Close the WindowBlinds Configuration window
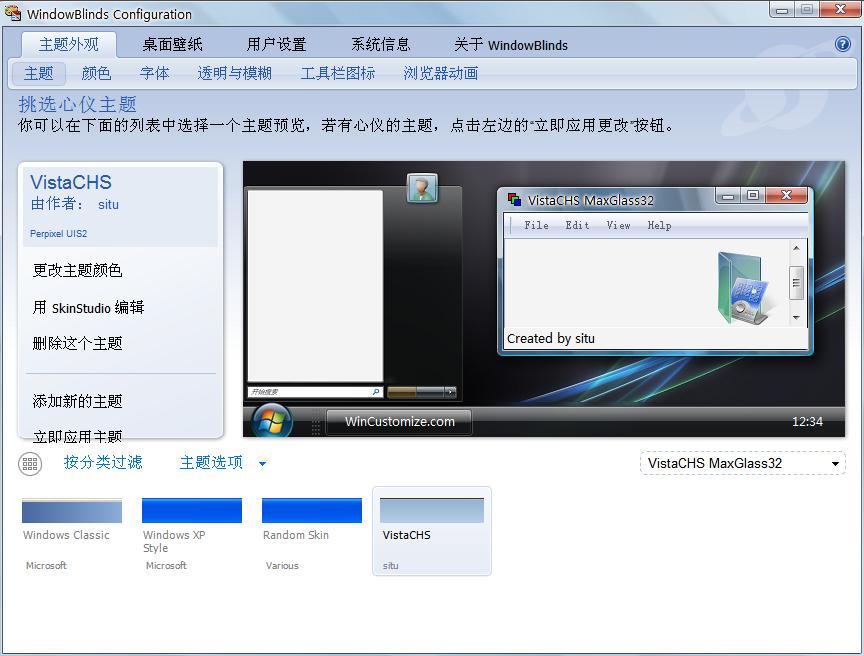Screen dimensions: 864x656 [840, 10]
